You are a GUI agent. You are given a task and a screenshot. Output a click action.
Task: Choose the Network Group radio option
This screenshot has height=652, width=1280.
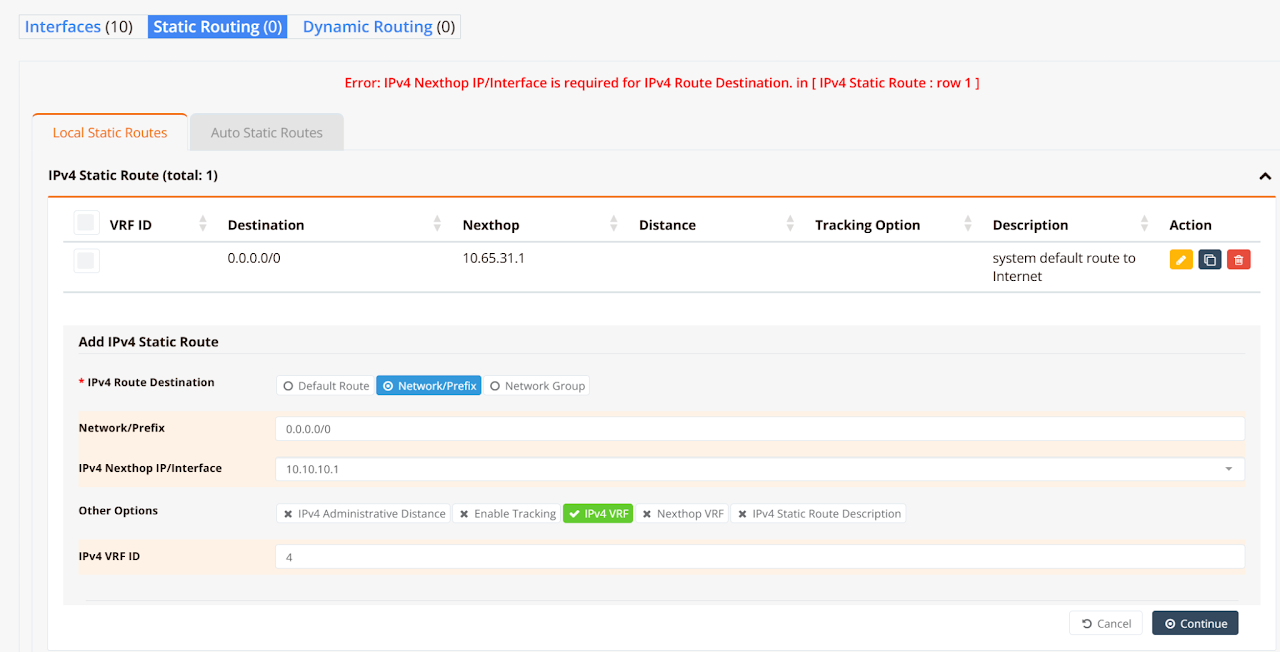click(537, 386)
